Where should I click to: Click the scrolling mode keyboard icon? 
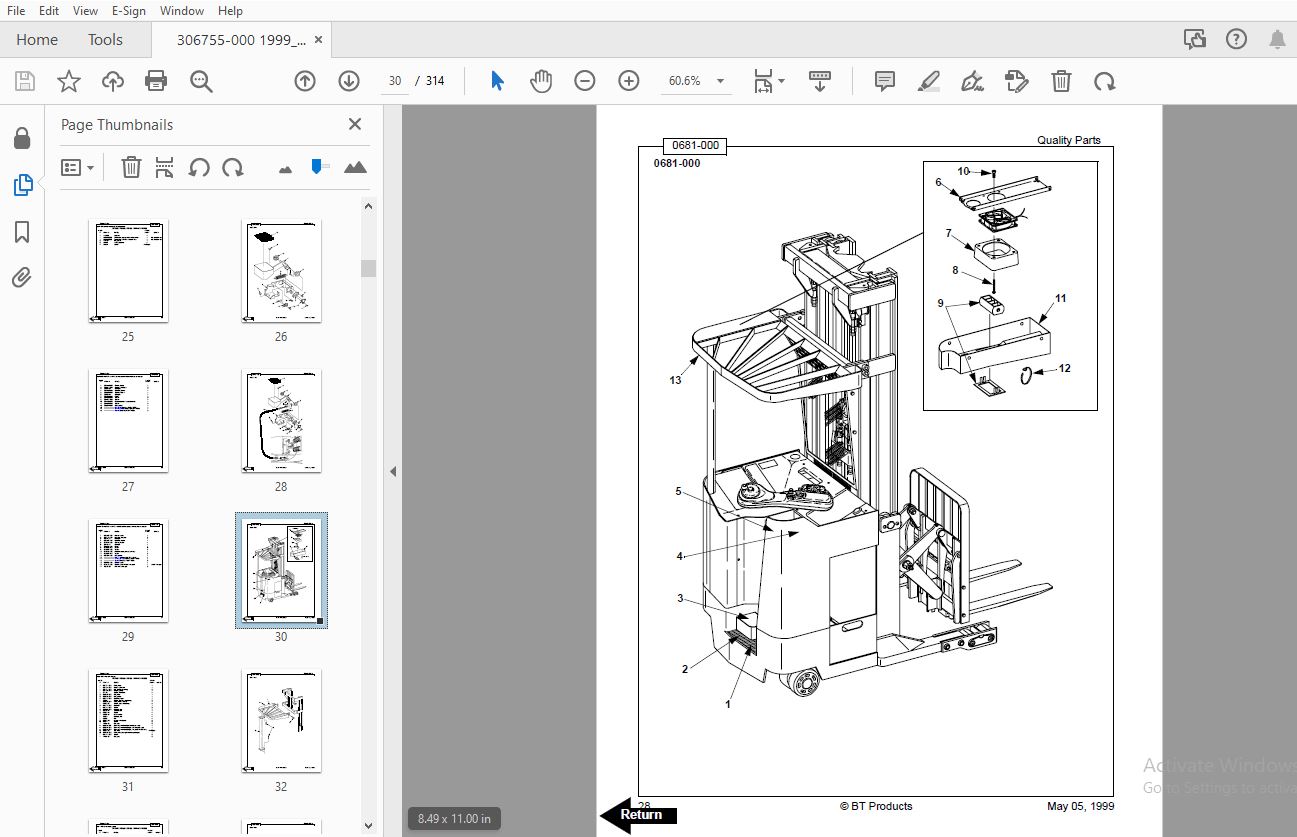click(x=820, y=81)
